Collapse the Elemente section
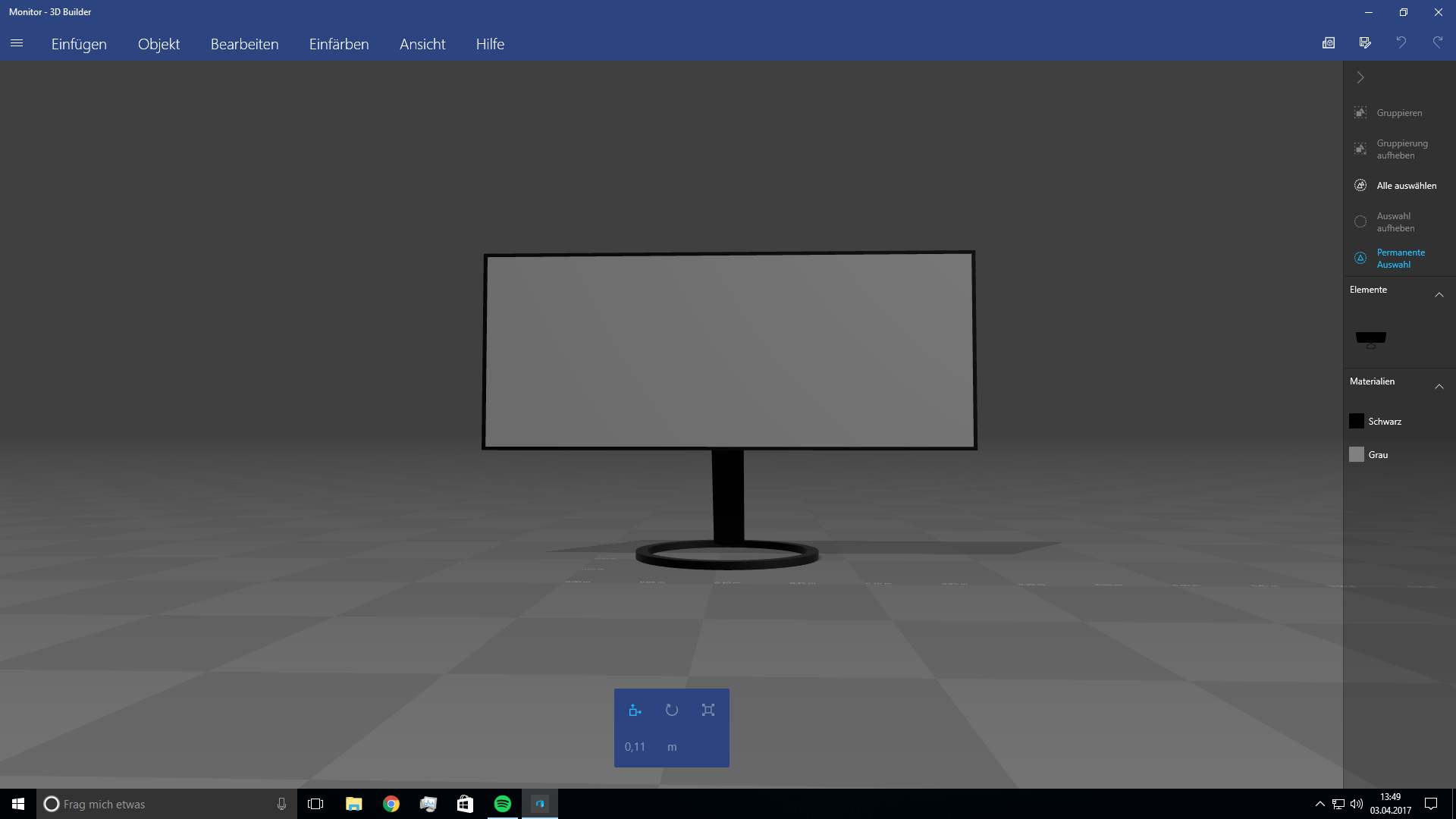This screenshot has height=819, width=1456. tap(1439, 295)
